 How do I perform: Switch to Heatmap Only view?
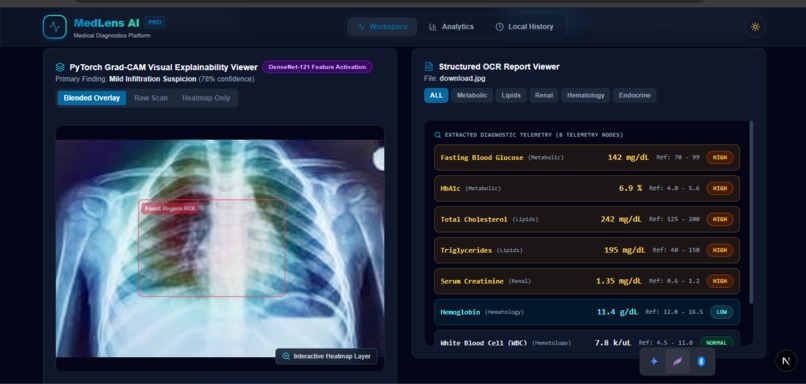[x=206, y=98]
